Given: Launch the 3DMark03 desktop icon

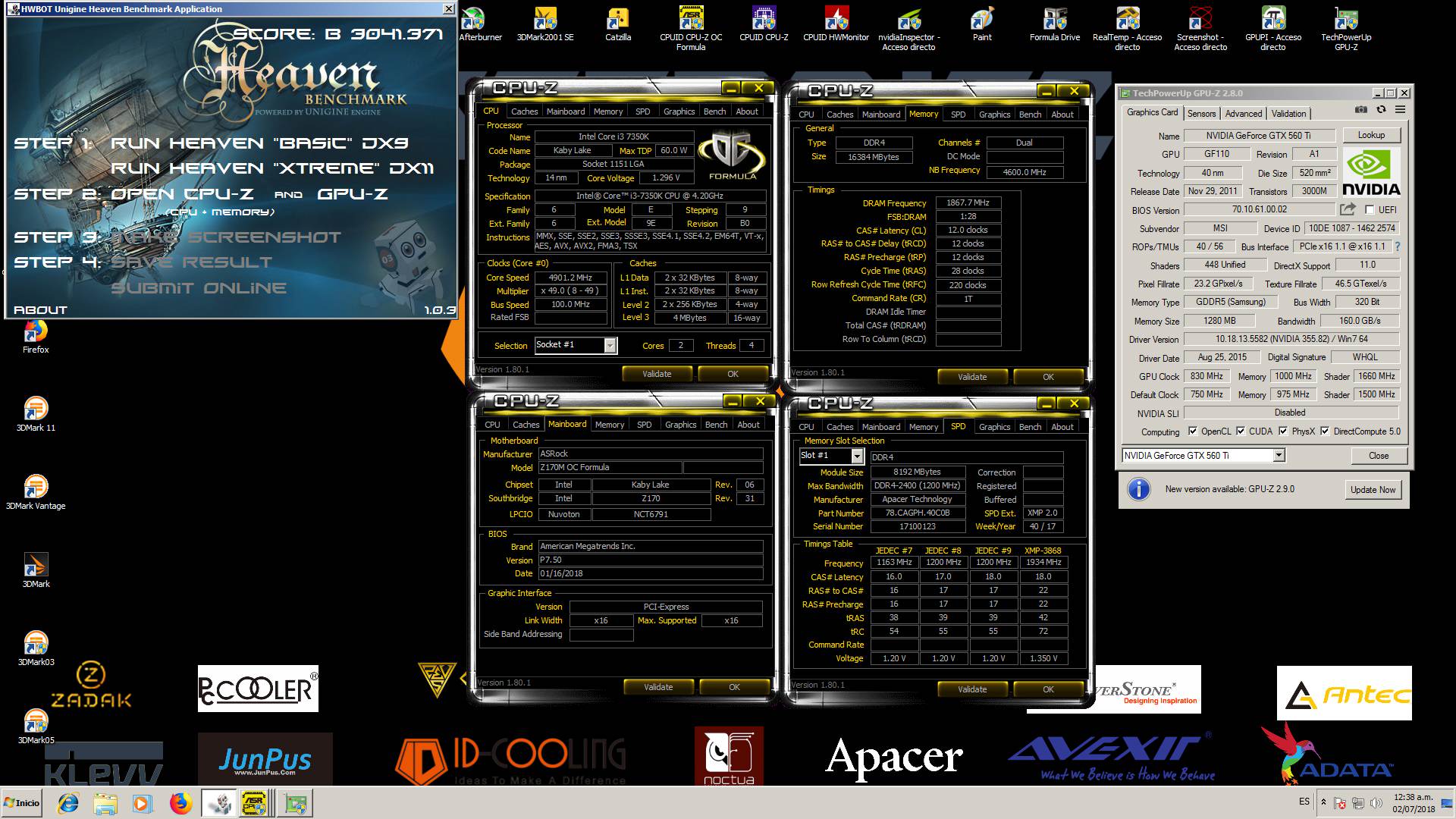Looking at the screenshot, I should click(36, 649).
